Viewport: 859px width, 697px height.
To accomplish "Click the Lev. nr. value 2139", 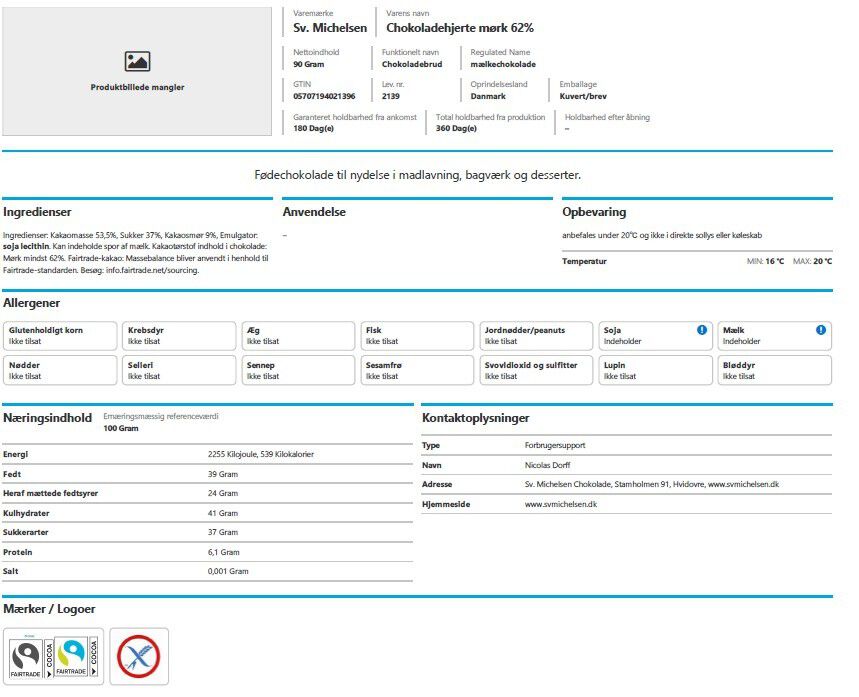I will pos(391,96).
